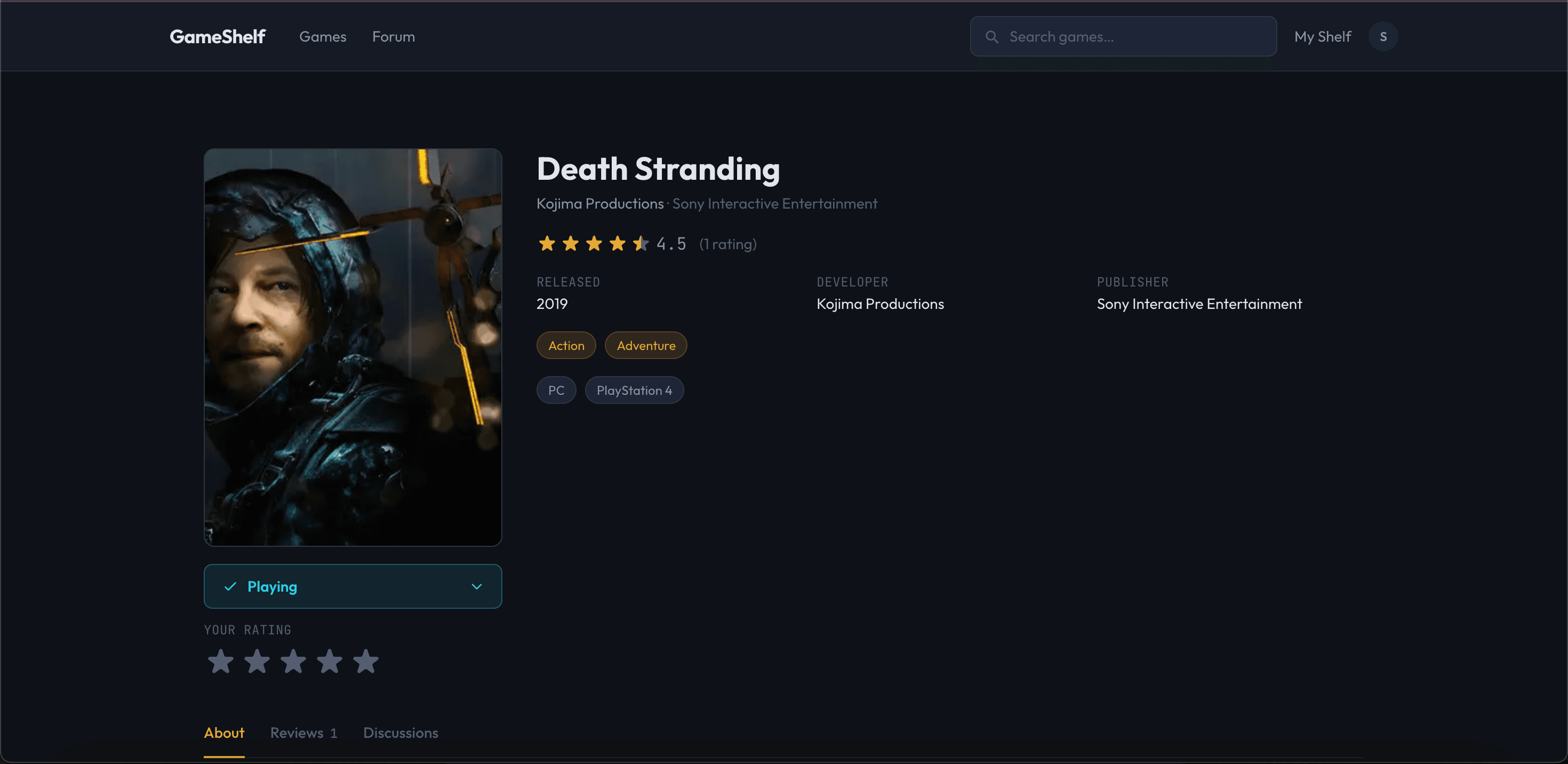Image resolution: width=1568 pixels, height=764 pixels.
Task: Give five stars under Your Rating
Action: click(x=366, y=662)
